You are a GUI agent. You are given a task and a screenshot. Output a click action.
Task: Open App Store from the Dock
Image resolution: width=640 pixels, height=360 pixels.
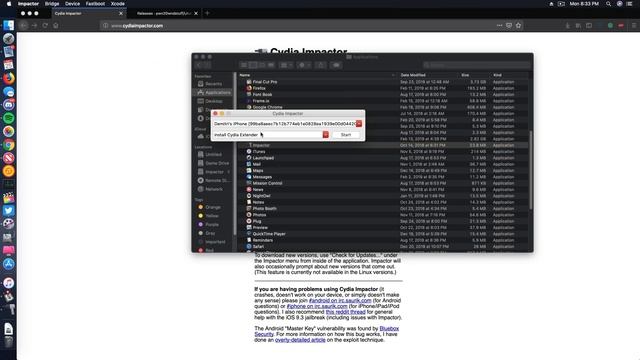[9, 264]
